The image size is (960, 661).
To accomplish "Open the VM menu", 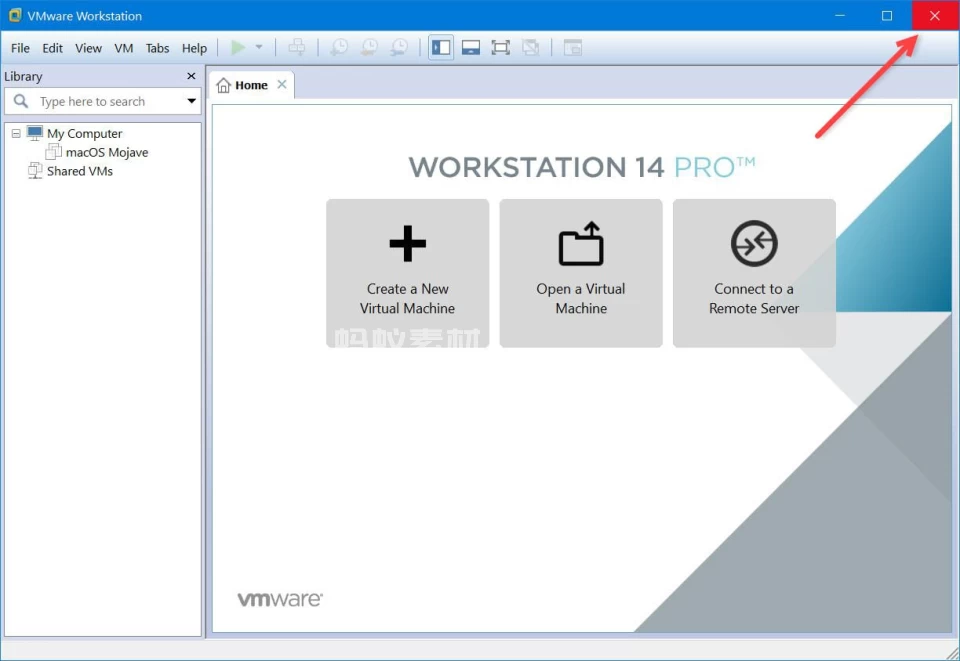I will click(124, 48).
